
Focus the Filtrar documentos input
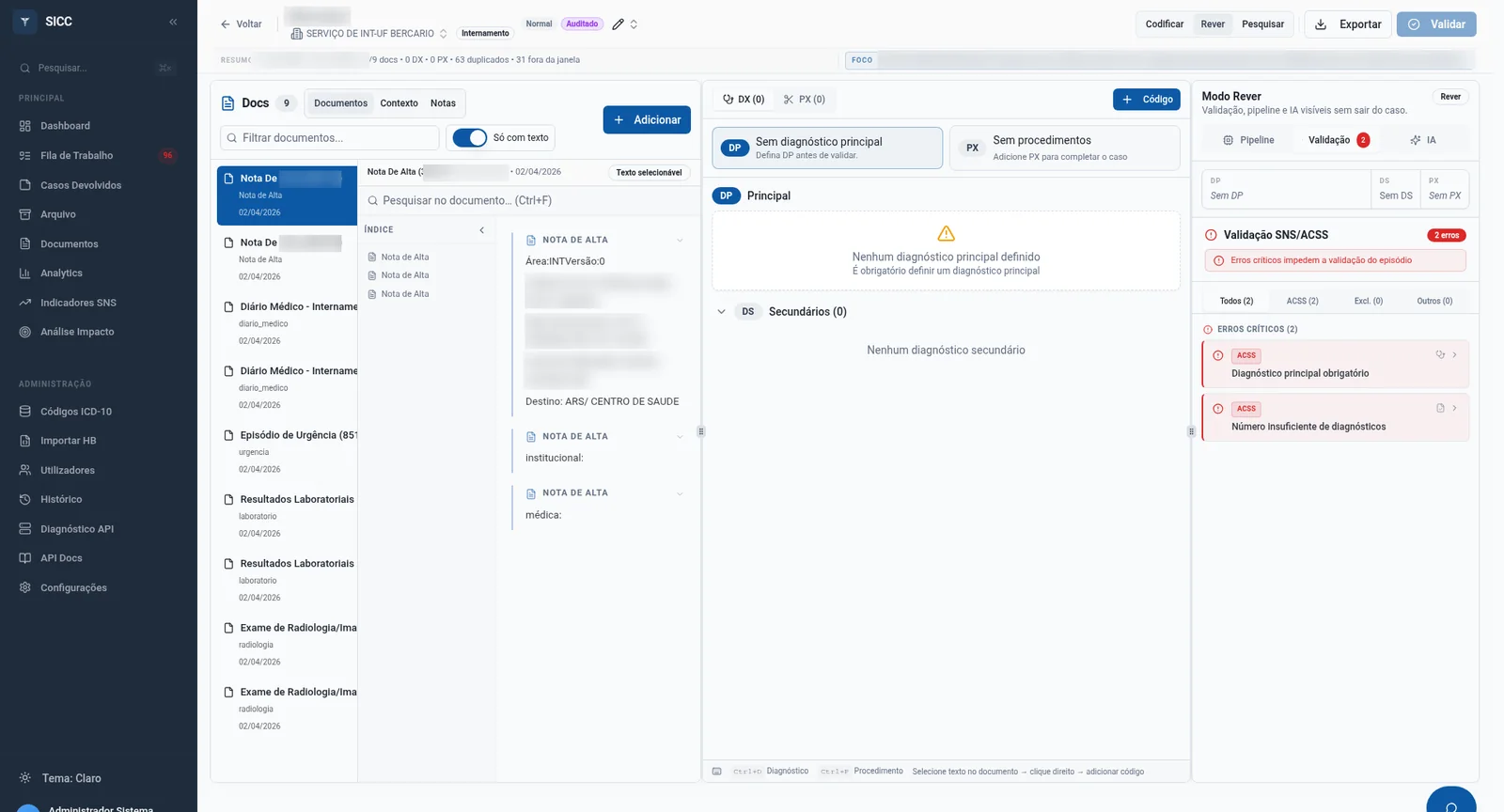(330, 138)
